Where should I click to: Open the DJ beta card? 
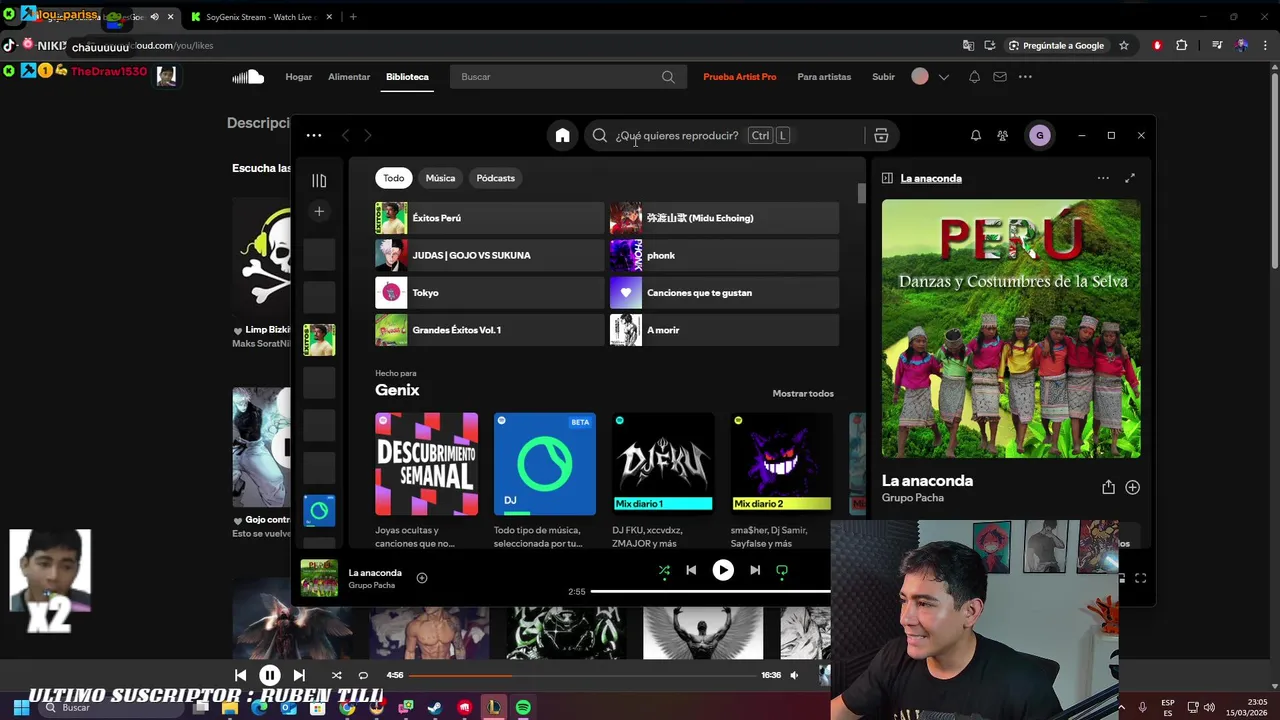[545, 464]
